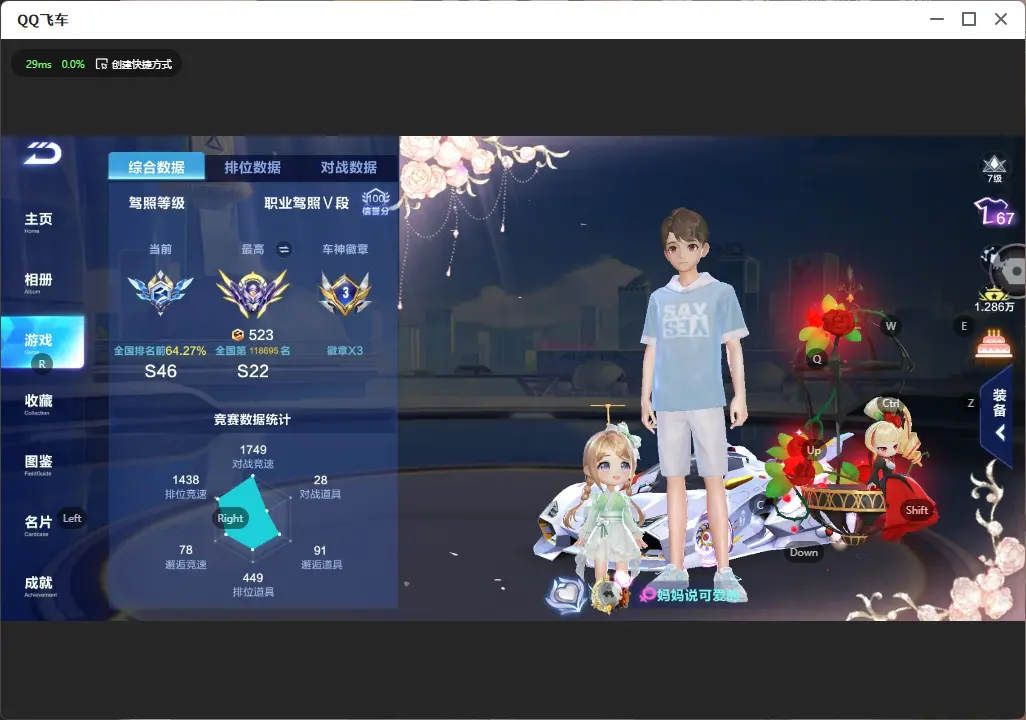The height and width of the screenshot is (720, 1026).
Task: Click the Right key overlay on the radar chart
Action: (x=230, y=518)
